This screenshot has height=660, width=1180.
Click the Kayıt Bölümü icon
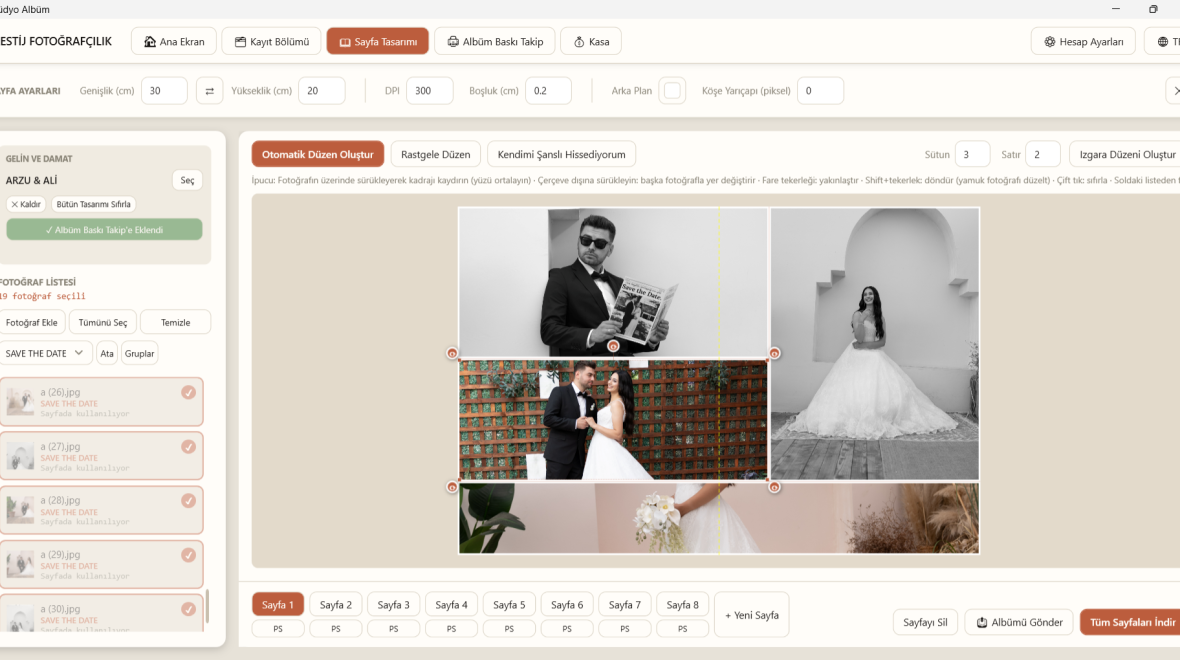tap(240, 41)
